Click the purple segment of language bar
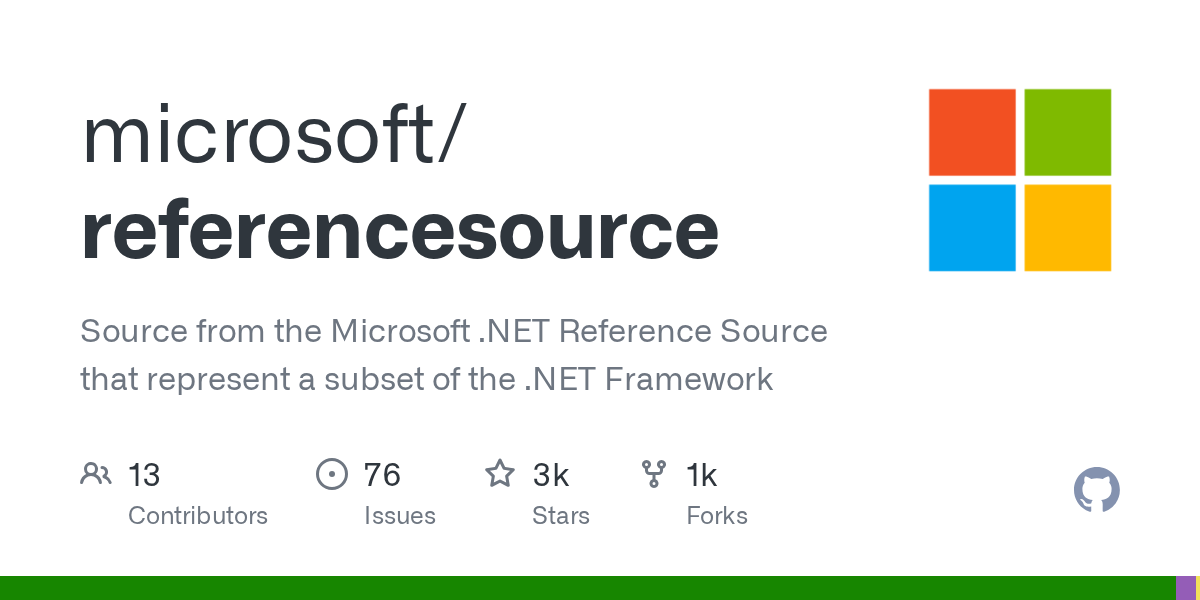 click(1185, 588)
